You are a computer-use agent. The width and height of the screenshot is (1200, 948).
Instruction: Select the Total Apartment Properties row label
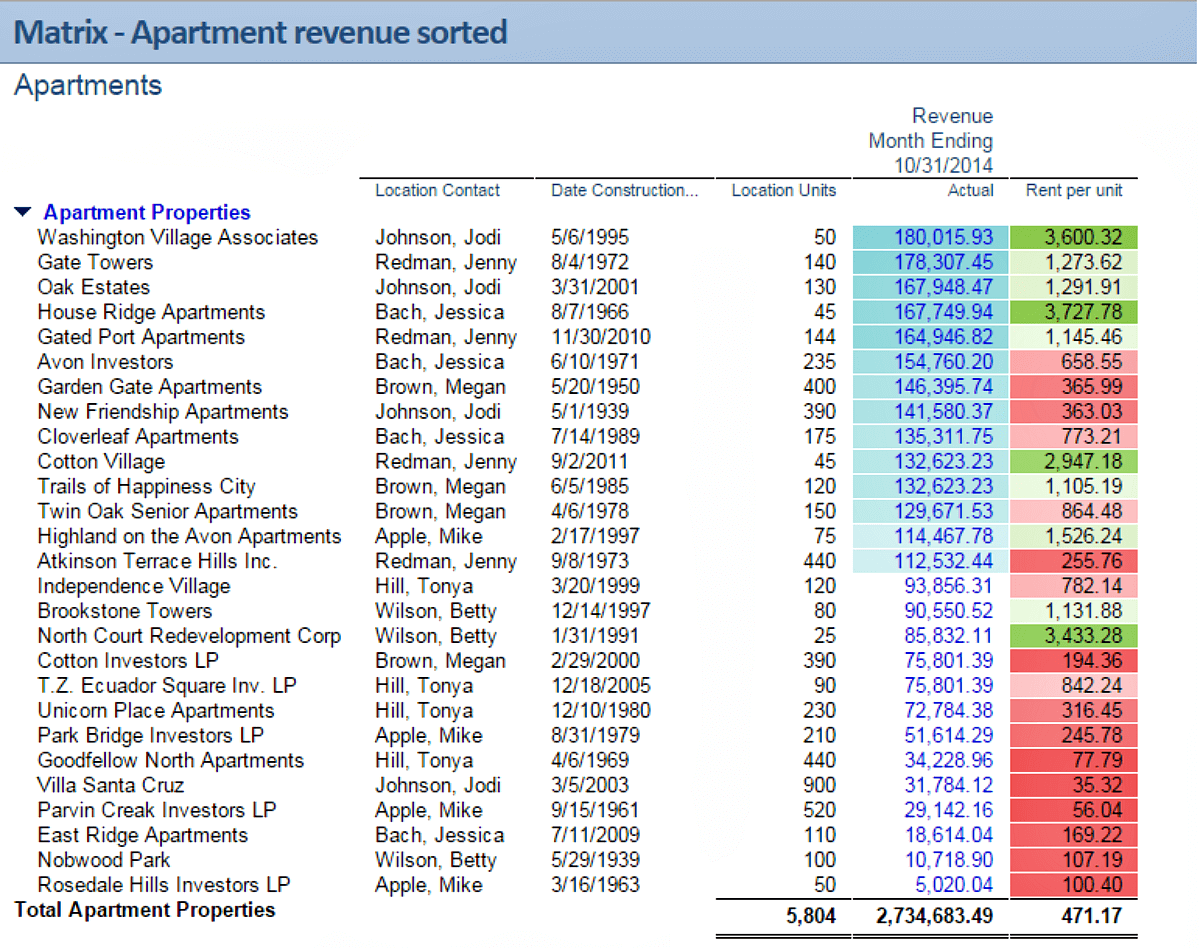click(145, 910)
